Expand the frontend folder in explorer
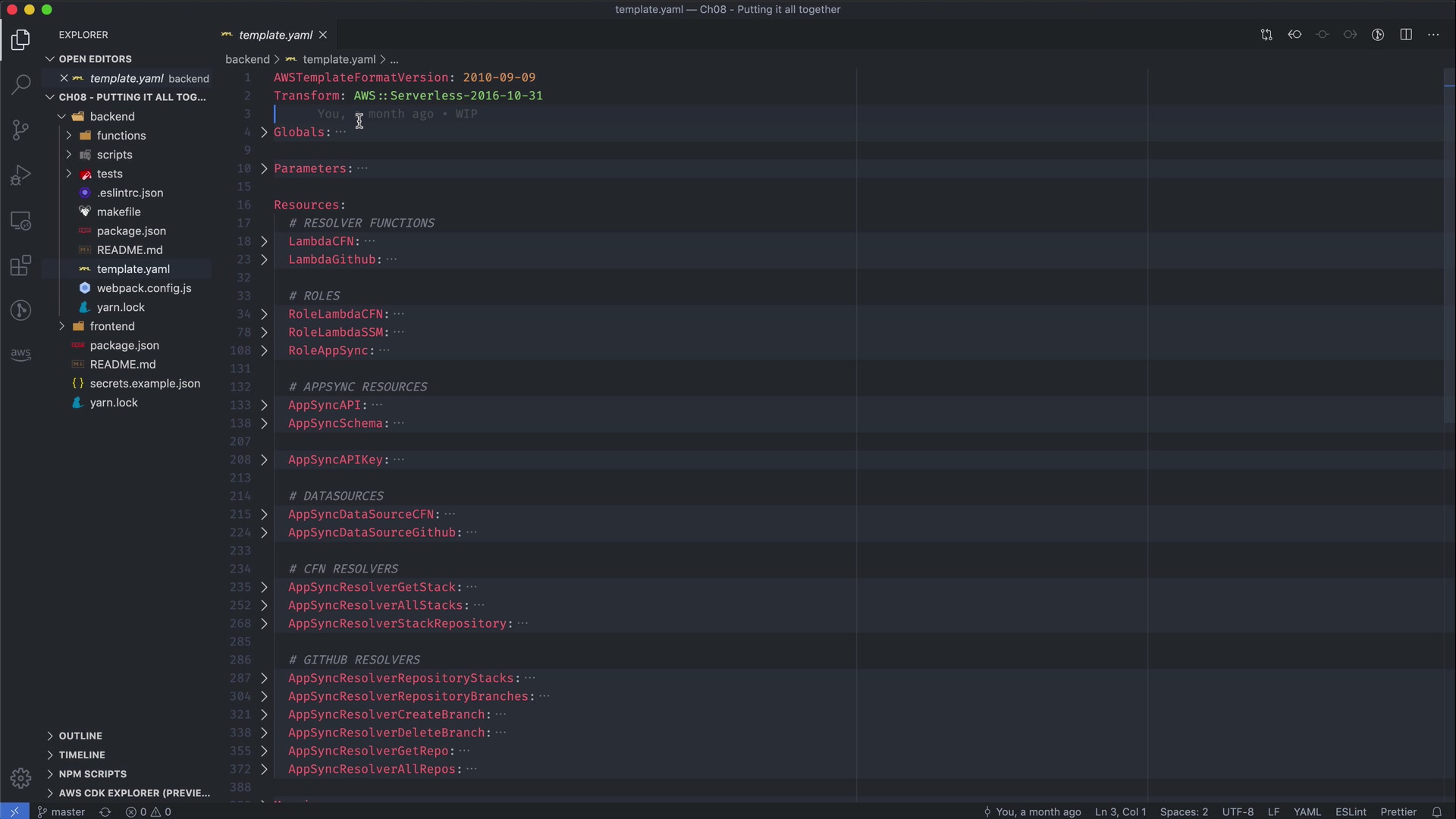 tap(112, 326)
